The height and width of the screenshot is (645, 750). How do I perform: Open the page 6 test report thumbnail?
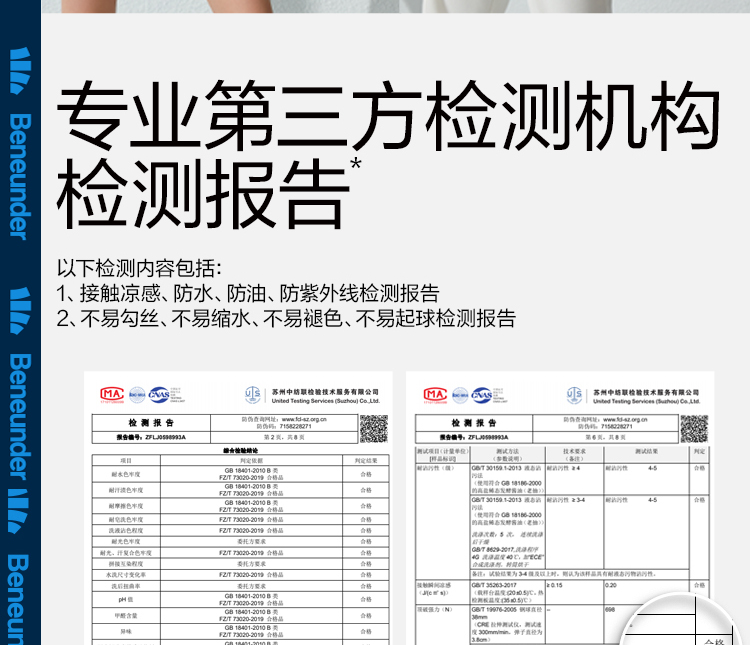pyautogui.click(x=560, y=508)
